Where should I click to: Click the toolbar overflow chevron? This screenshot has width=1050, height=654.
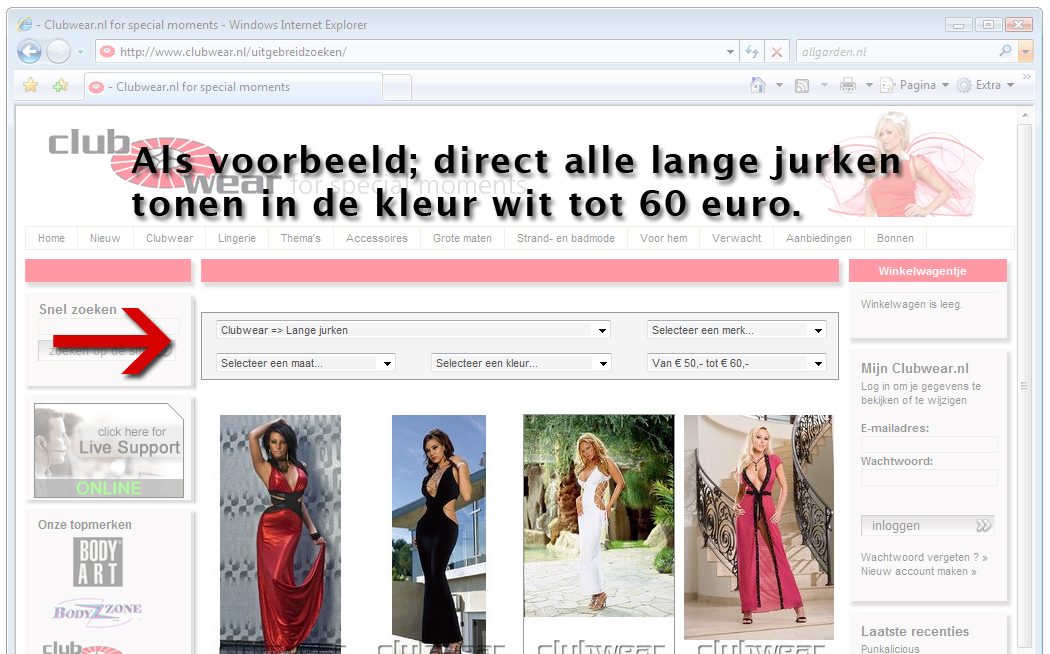[x=1027, y=76]
